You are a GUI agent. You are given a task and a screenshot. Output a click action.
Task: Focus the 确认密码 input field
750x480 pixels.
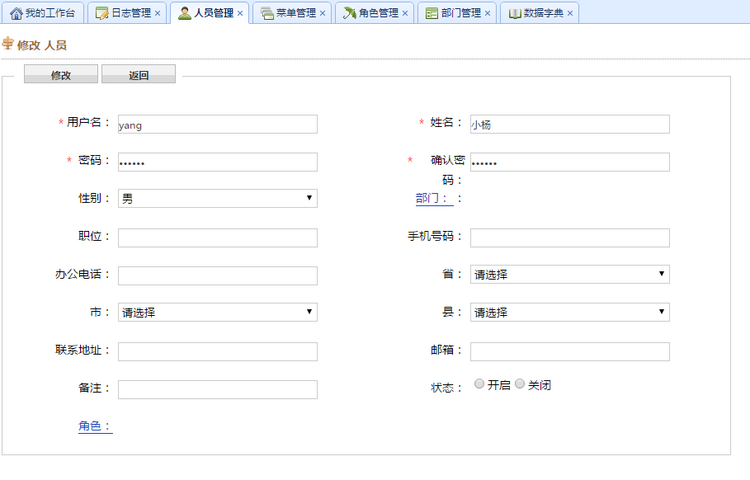[570, 162]
